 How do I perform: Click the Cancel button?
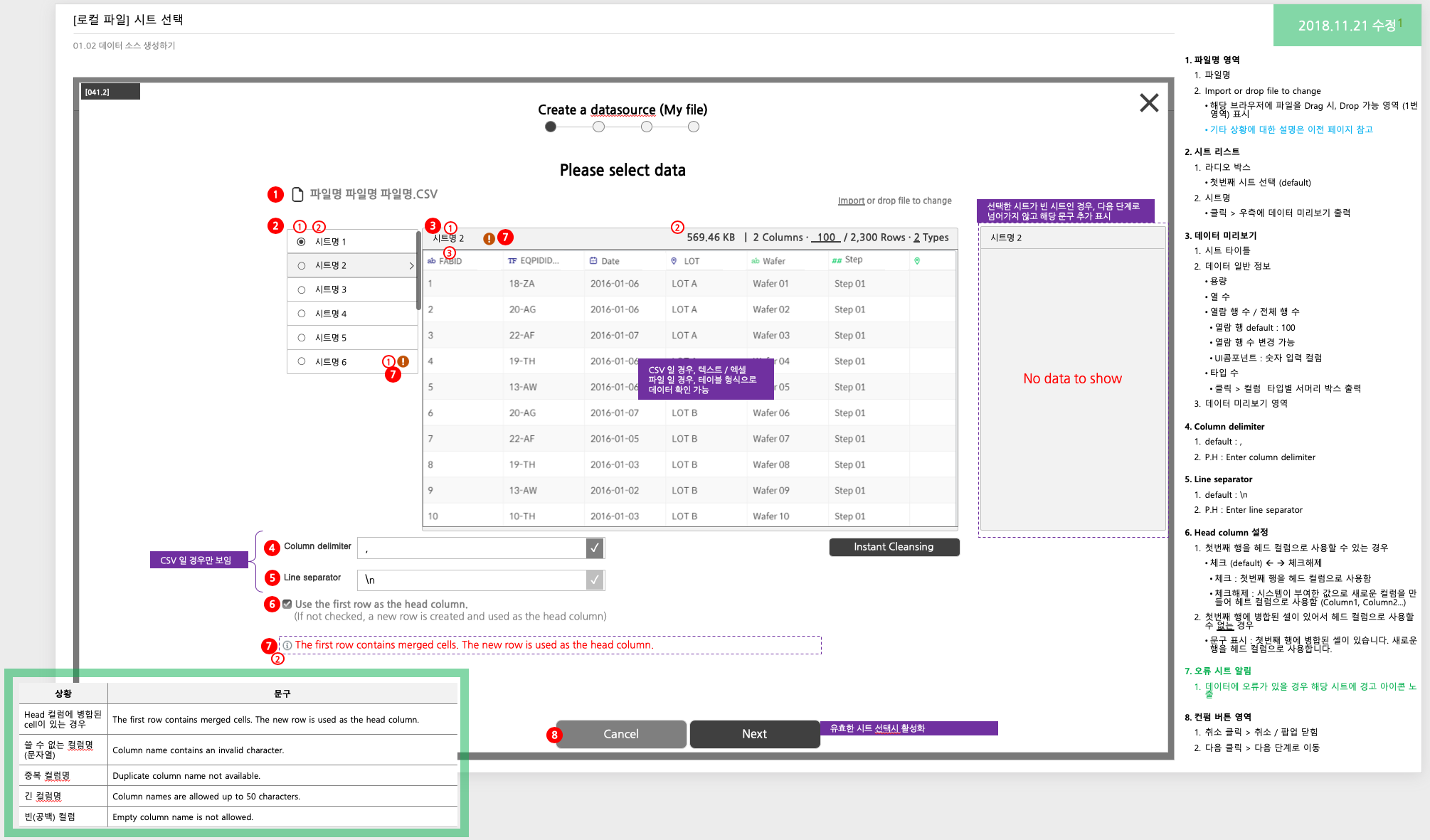pos(621,734)
